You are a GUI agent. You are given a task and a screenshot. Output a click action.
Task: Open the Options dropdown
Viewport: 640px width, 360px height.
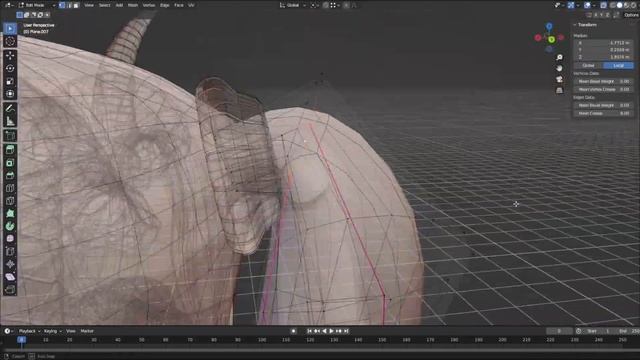tap(631, 15)
